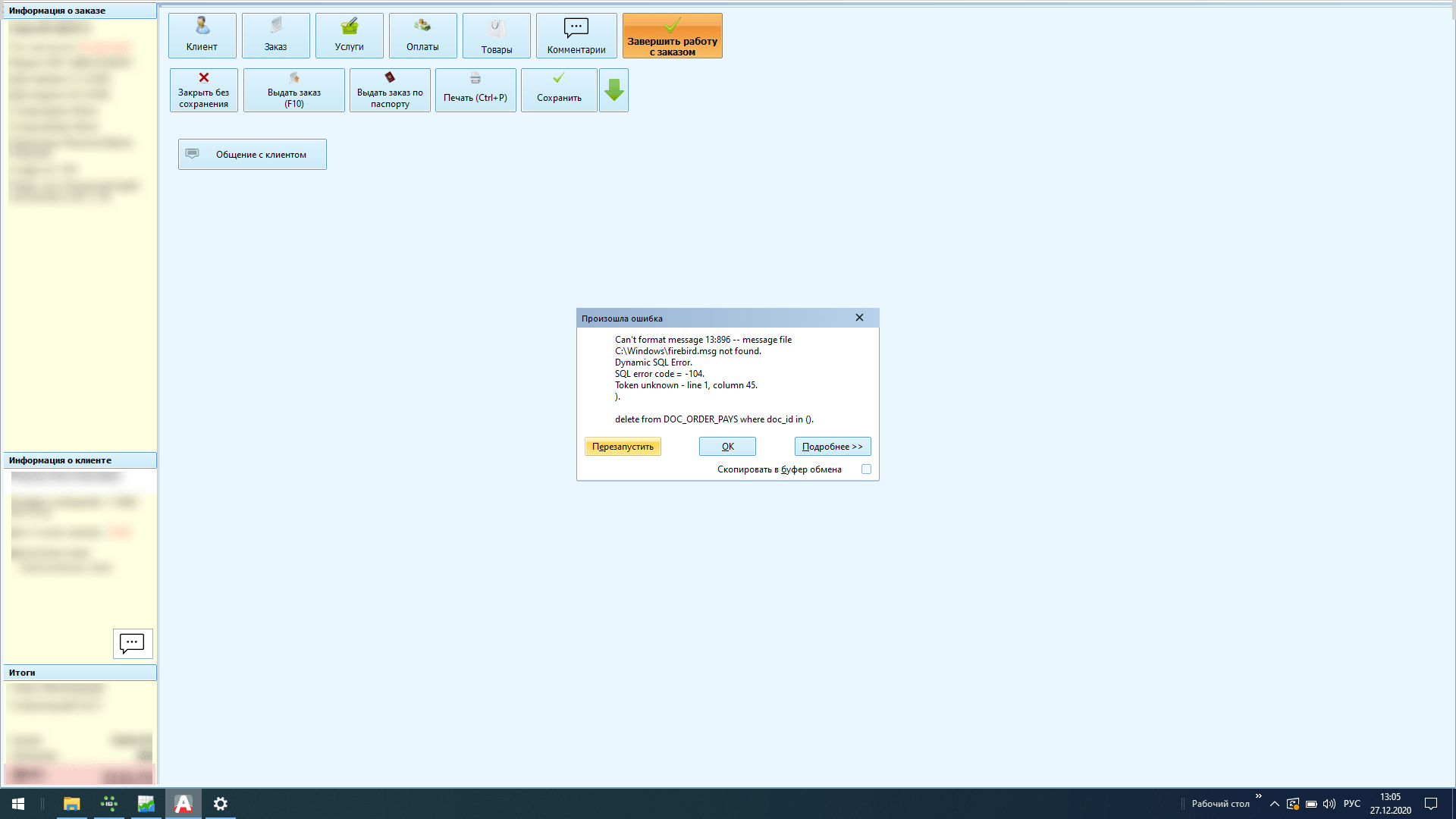Switch to the red A app on taskbar
Screen dimensions: 1456x819
click(184, 804)
